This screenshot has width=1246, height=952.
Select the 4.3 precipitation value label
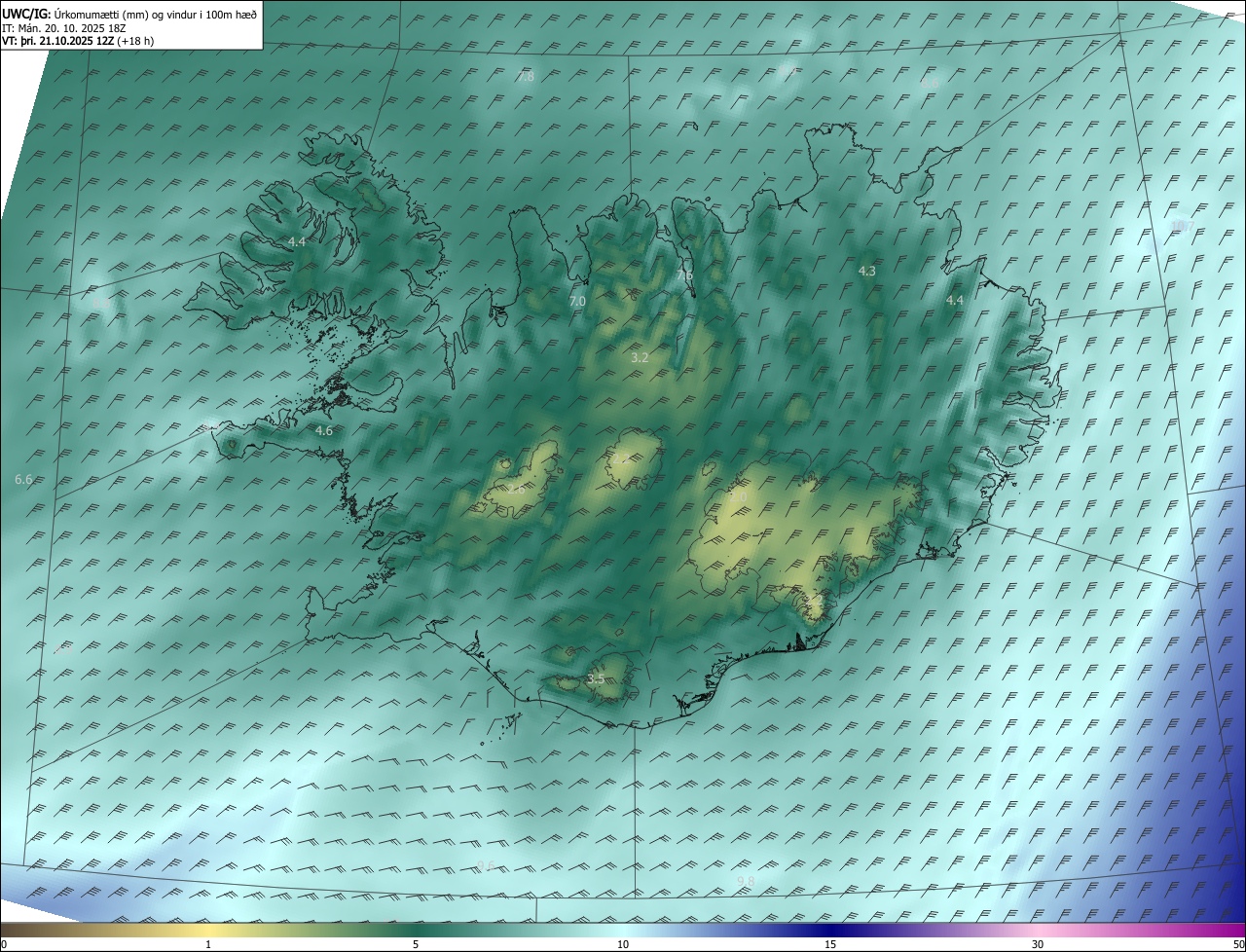[x=866, y=272]
